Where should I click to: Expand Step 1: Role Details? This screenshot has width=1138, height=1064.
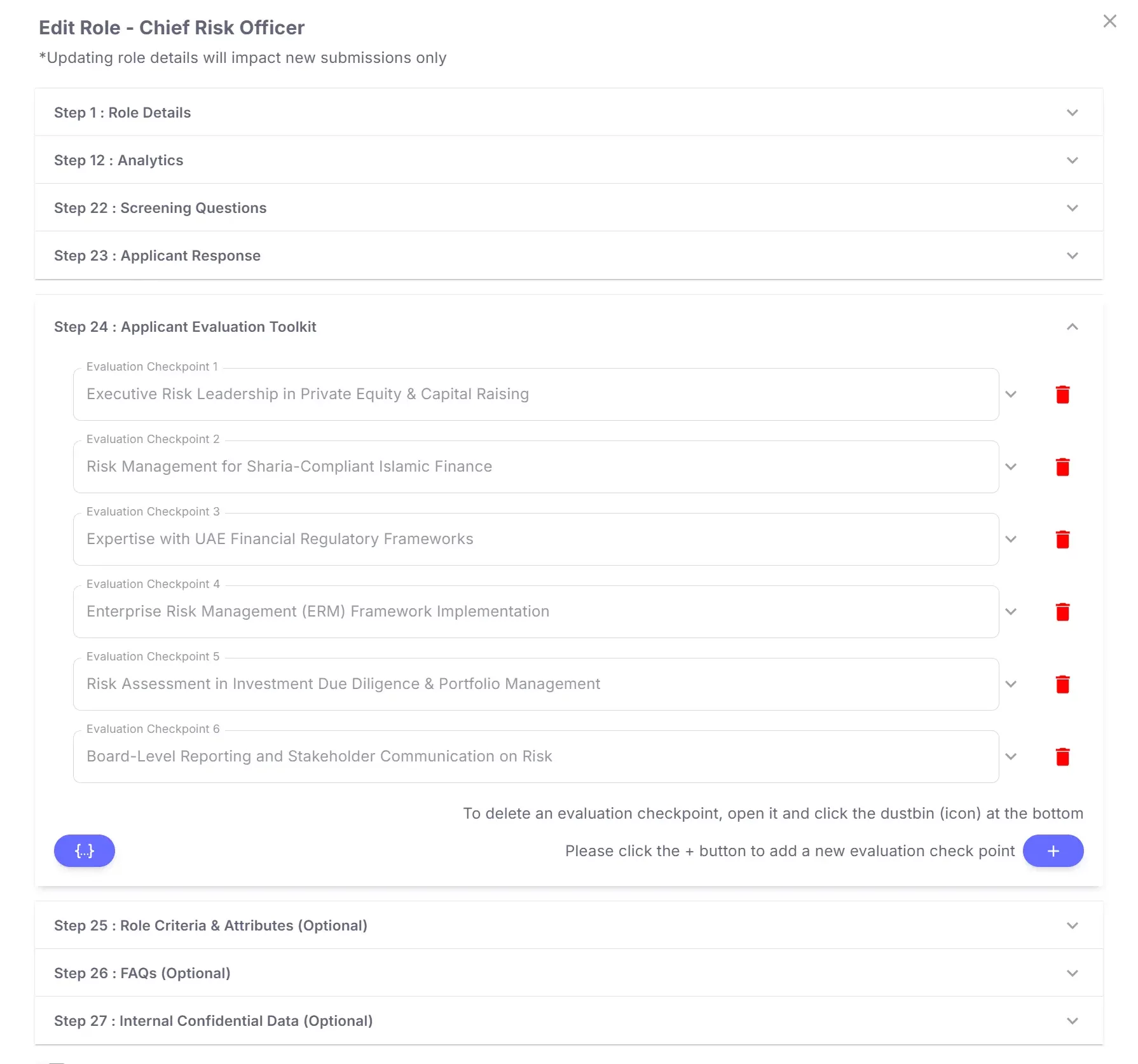[1072, 112]
